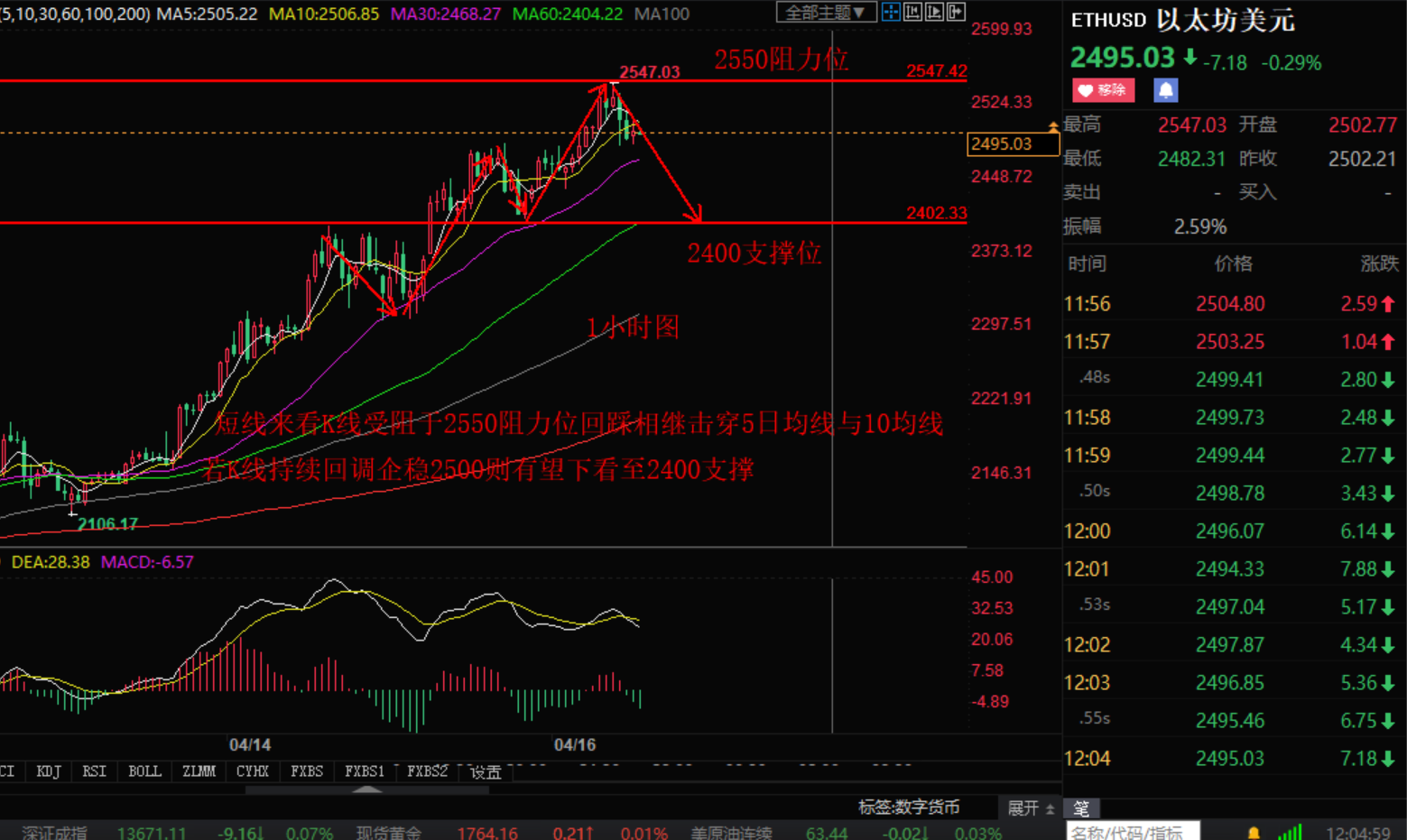Click the 标签:数字货币 tag label

pos(908,808)
